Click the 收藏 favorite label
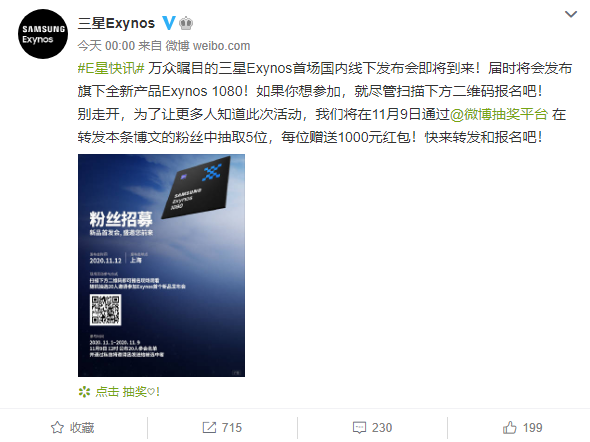The width and height of the screenshot is (590, 442). (82, 428)
